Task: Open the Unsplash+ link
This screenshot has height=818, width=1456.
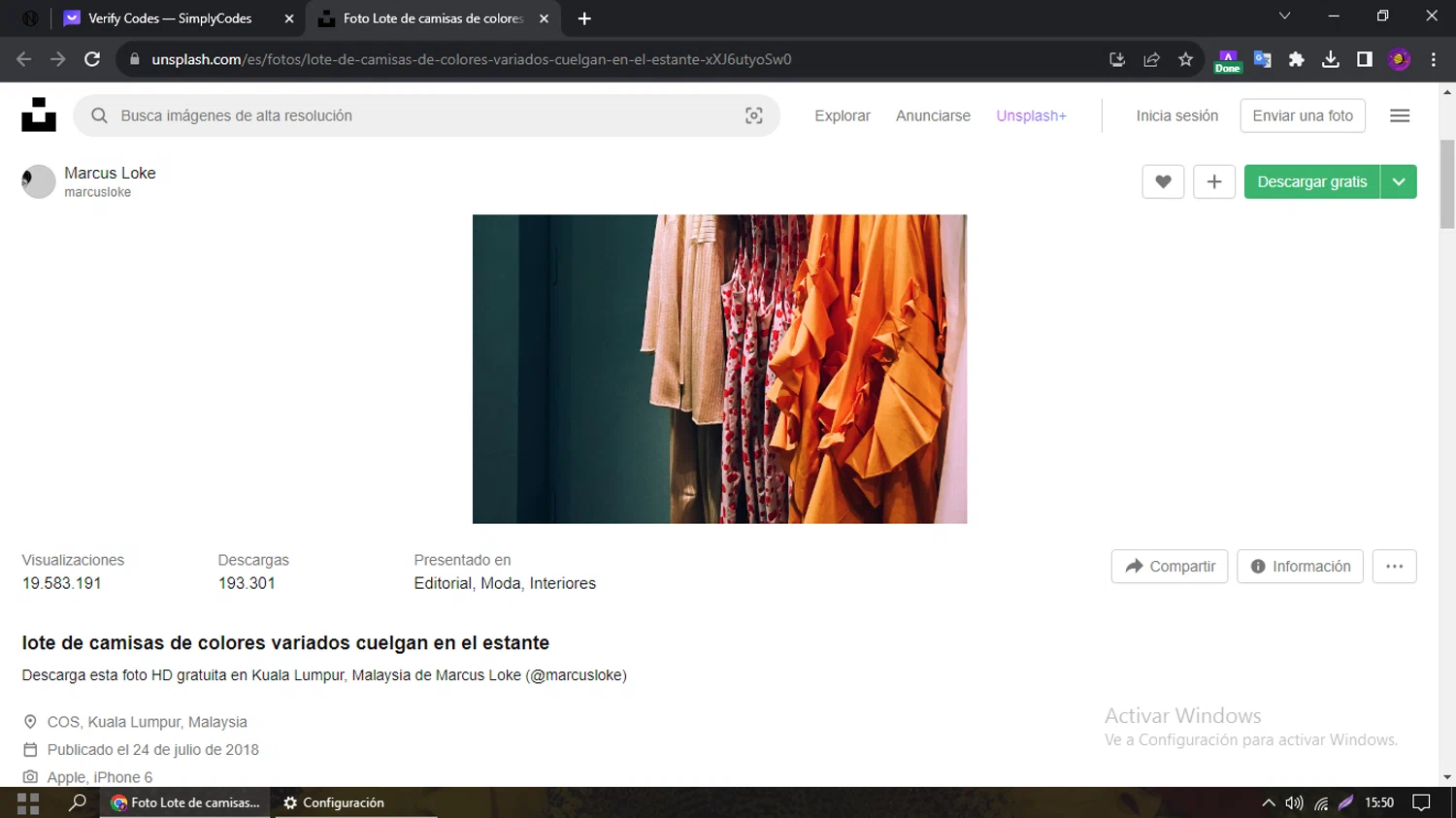Action: pyautogui.click(x=1031, y=115)
